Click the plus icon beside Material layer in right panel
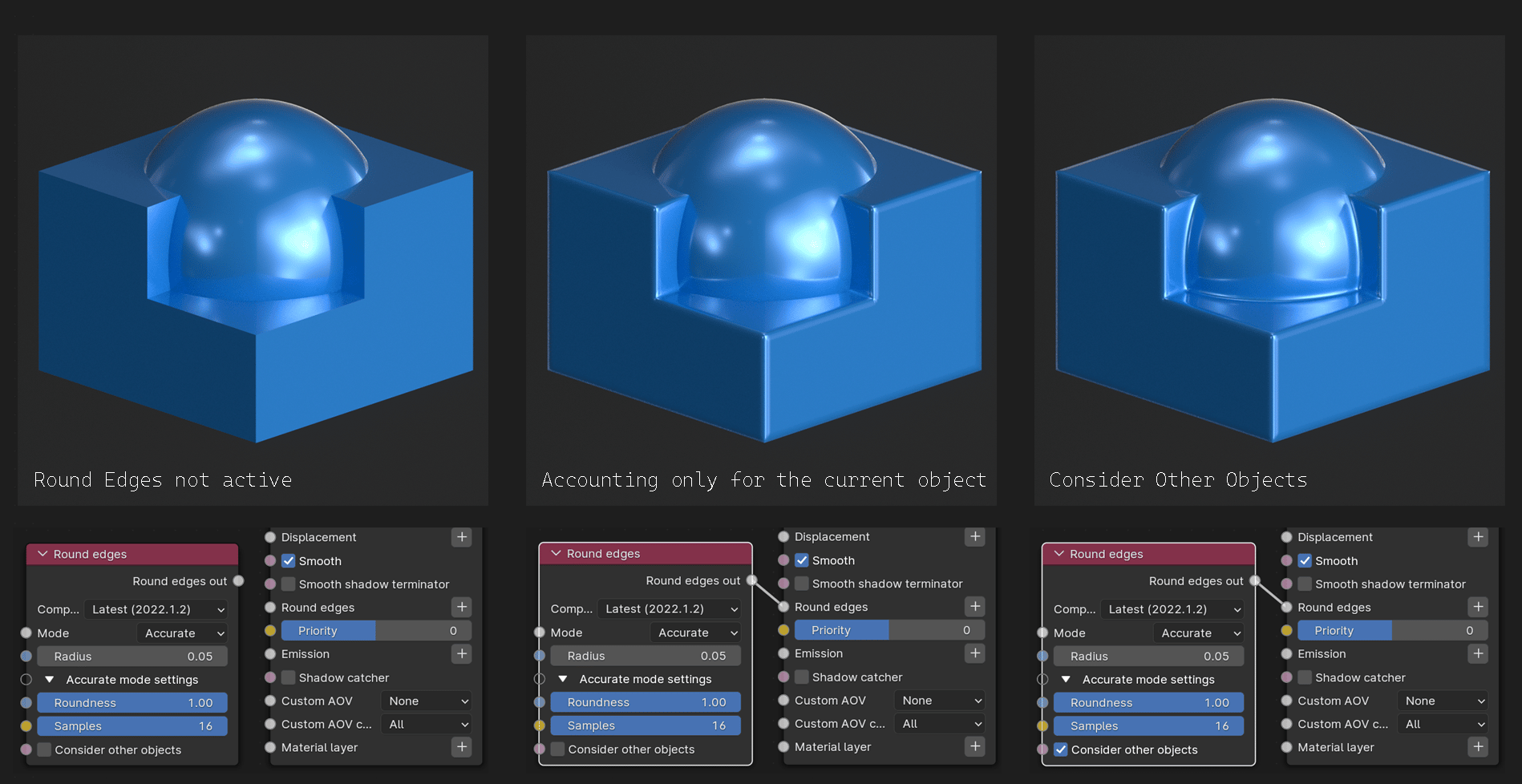This screenshot has width=1522, height=784. [x=1478, y=747]
